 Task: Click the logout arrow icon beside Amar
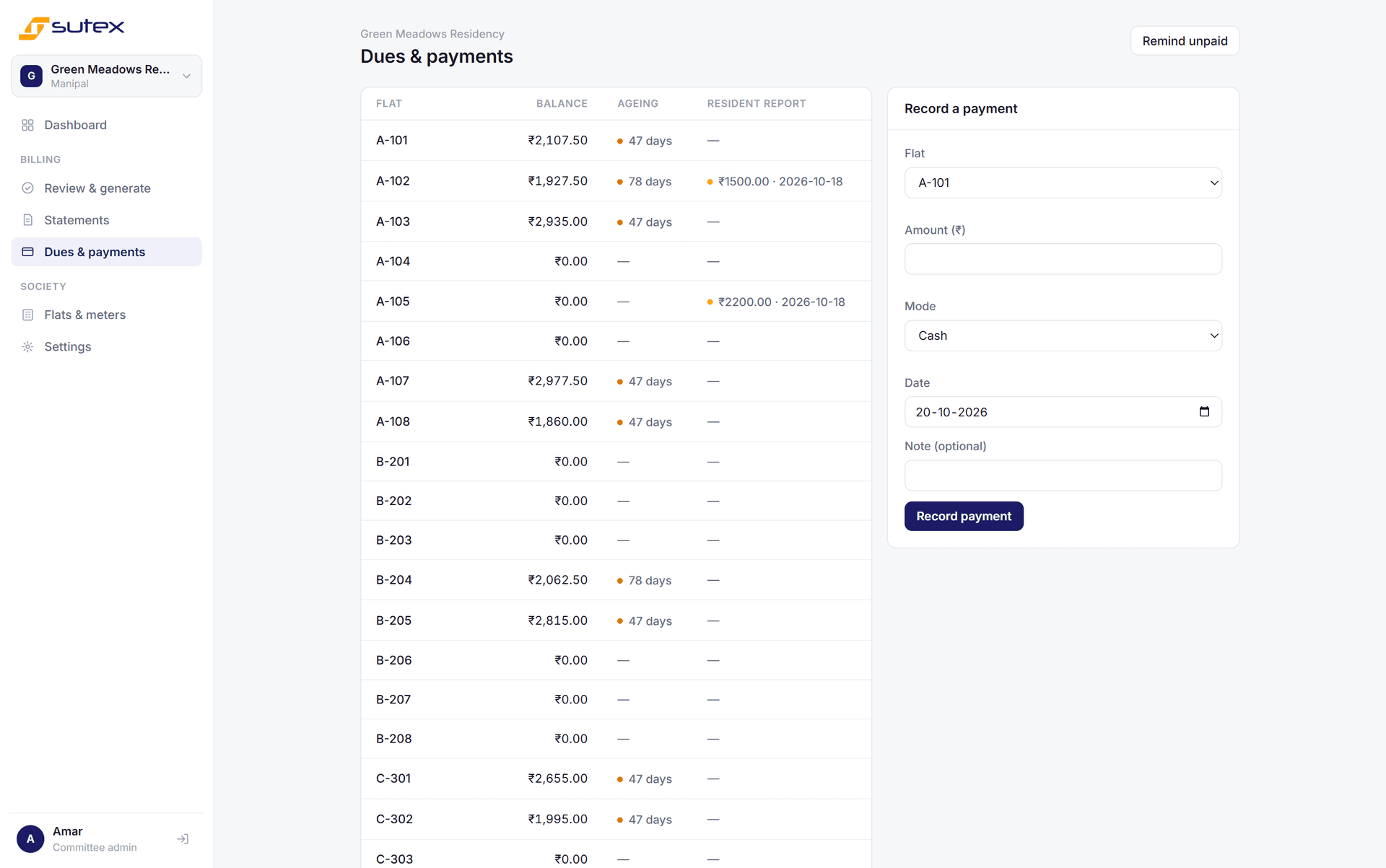(183, 839)
